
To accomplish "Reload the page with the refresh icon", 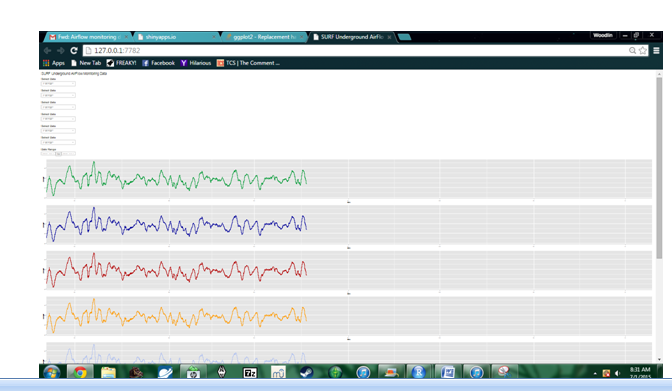I will (74, 51).
